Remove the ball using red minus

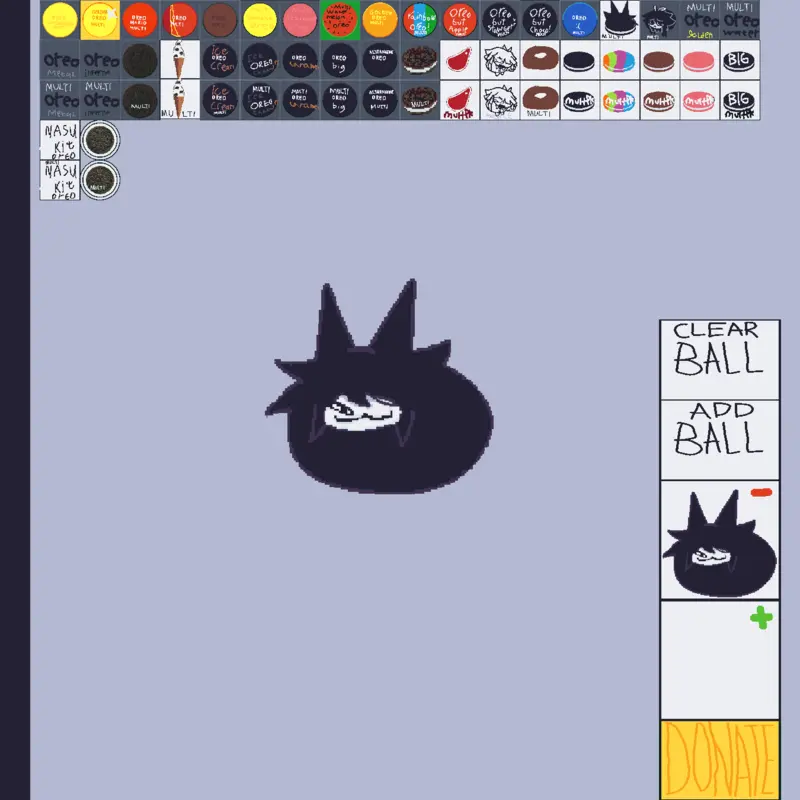click(x=761, y=492)
